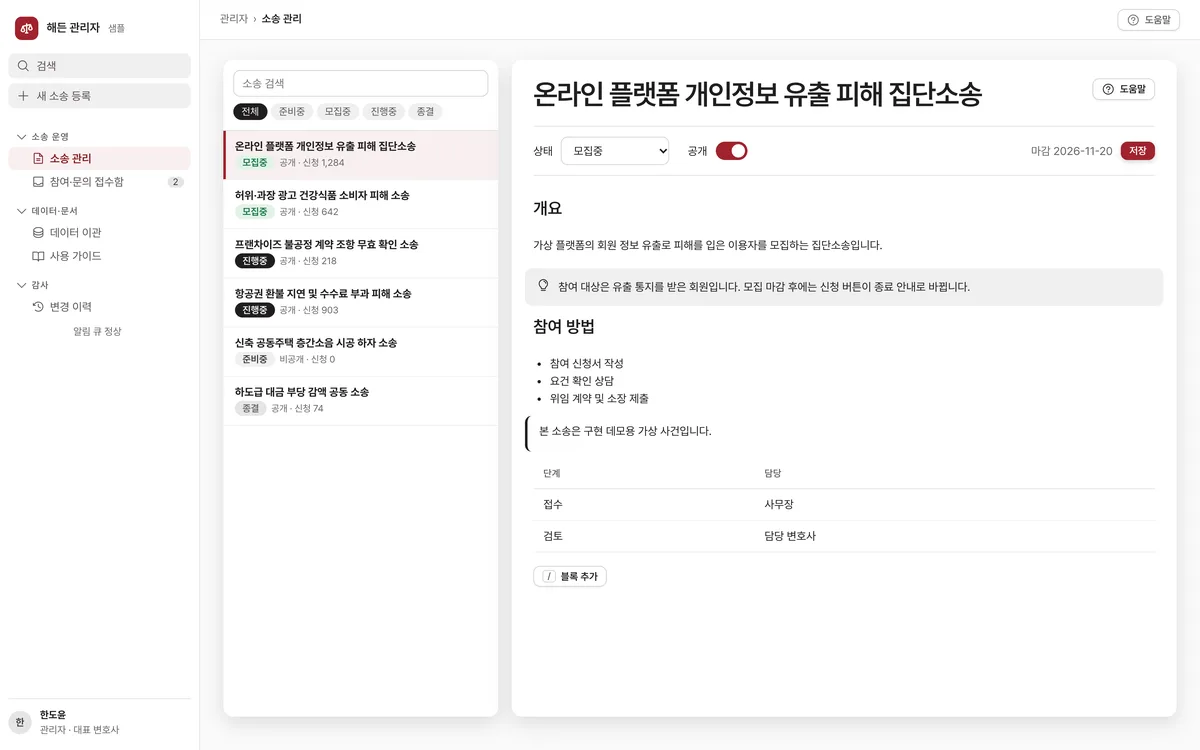
Task: Click the 블록 추가 button
Action: click(570, 576)
